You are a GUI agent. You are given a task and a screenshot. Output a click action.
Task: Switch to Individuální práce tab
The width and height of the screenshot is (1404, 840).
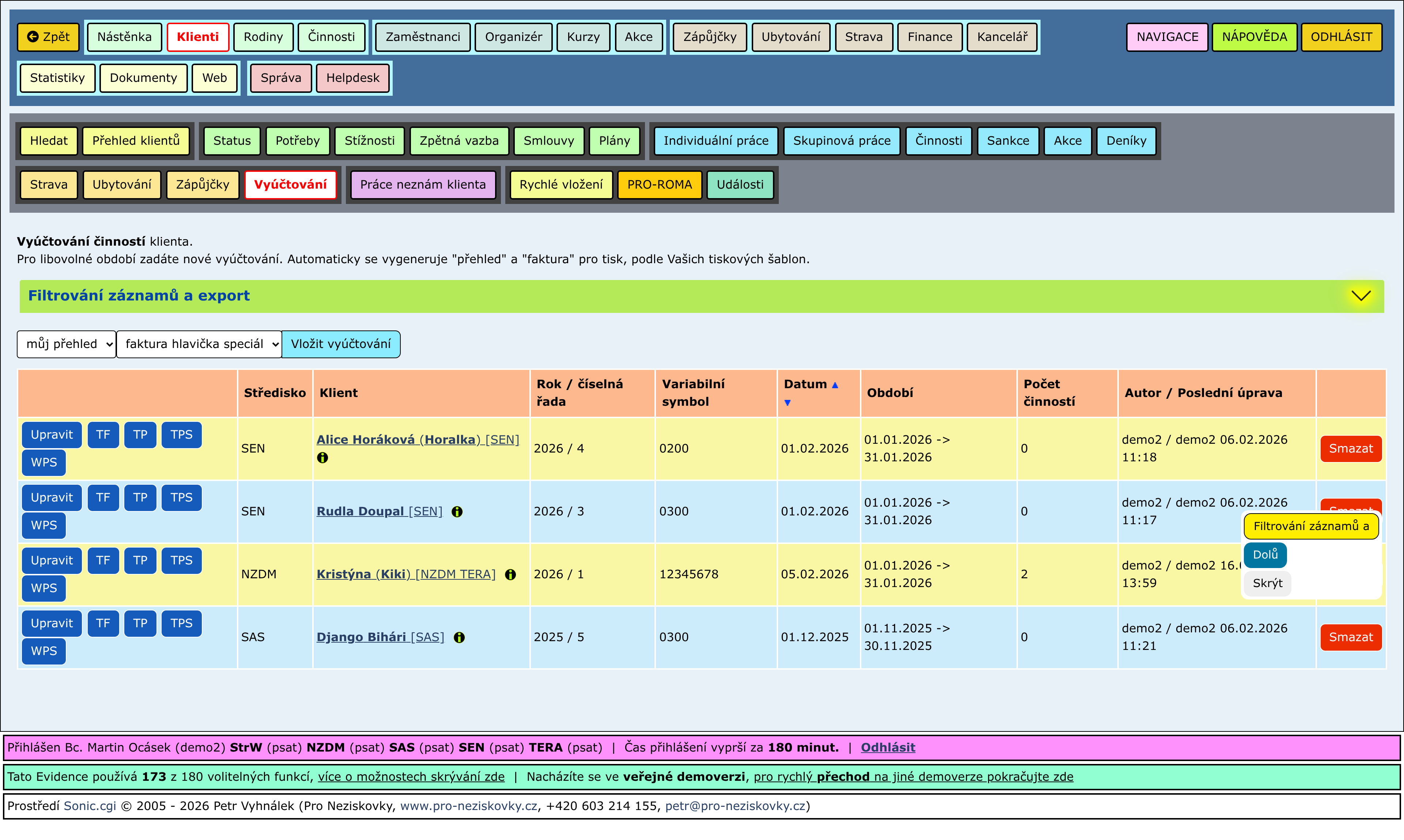716,140
